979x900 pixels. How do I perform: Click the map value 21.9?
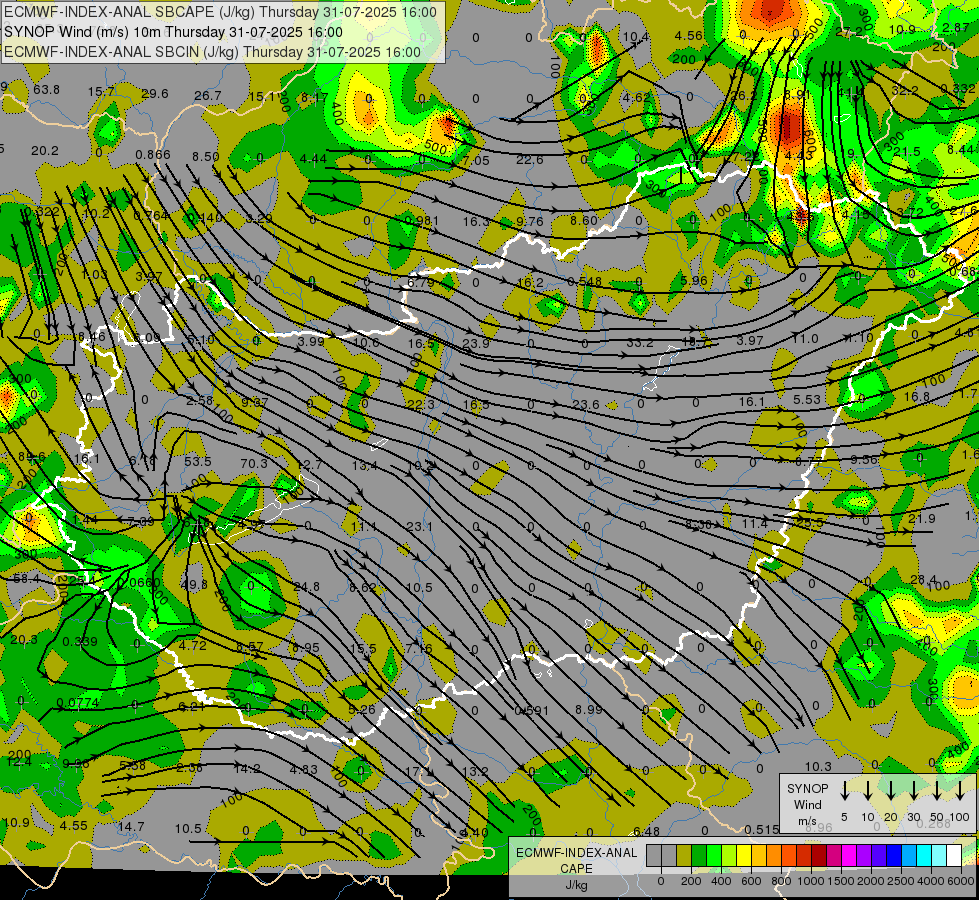click(922, 518)
